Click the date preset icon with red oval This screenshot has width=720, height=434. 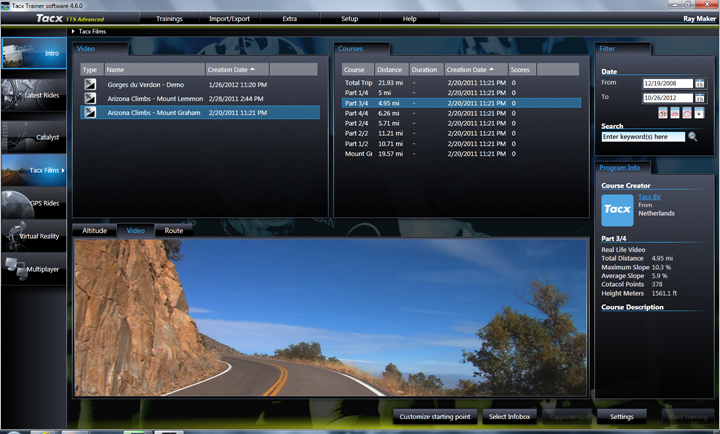click(x=686, y=113)
